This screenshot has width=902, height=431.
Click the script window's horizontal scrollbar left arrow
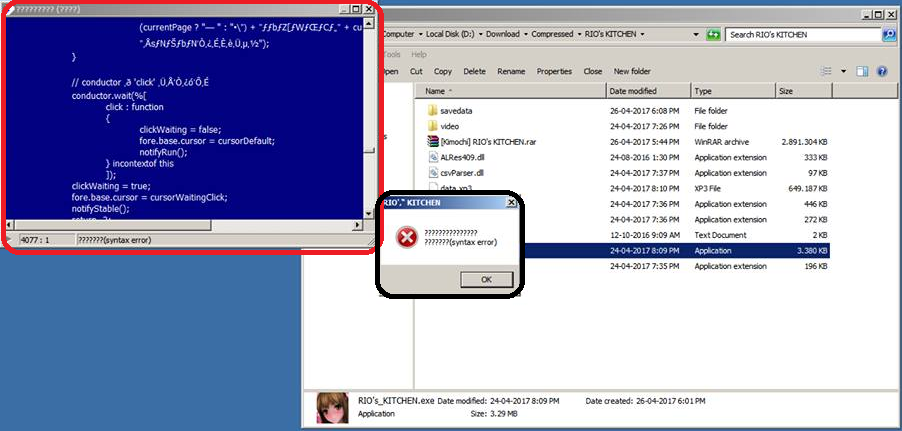(10, 225)
